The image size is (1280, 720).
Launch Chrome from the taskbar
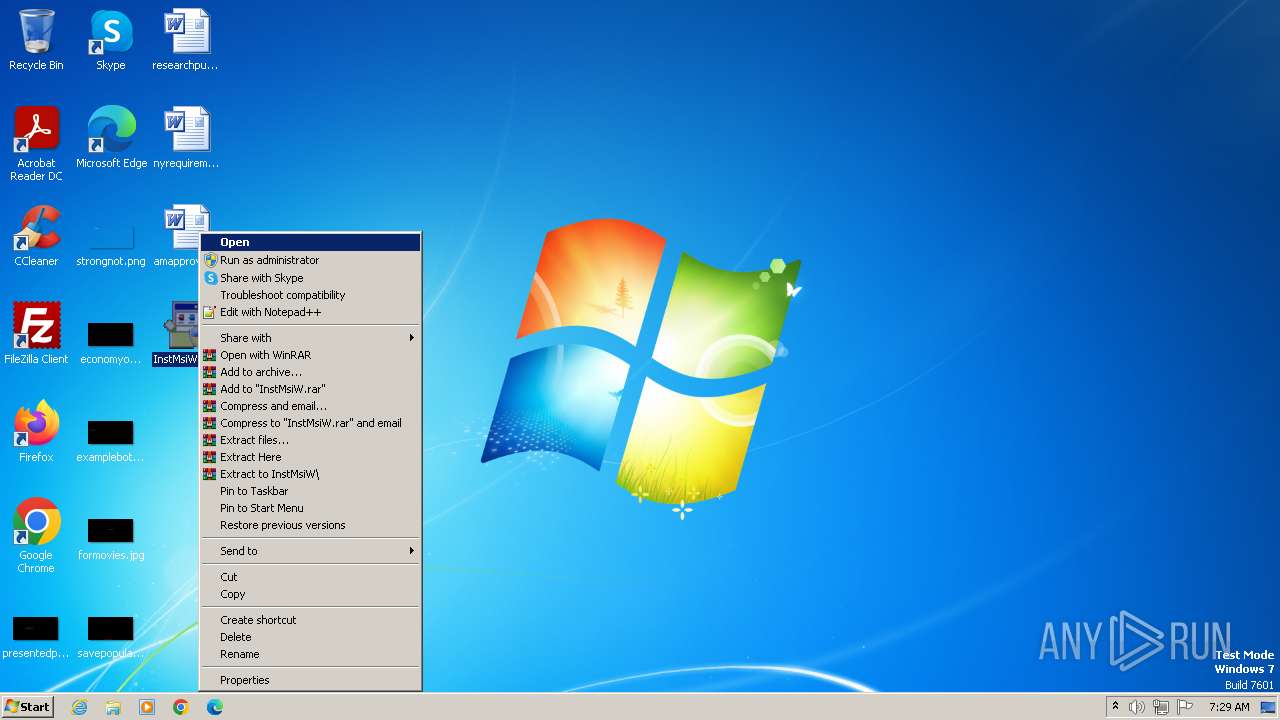coord(181,707)
